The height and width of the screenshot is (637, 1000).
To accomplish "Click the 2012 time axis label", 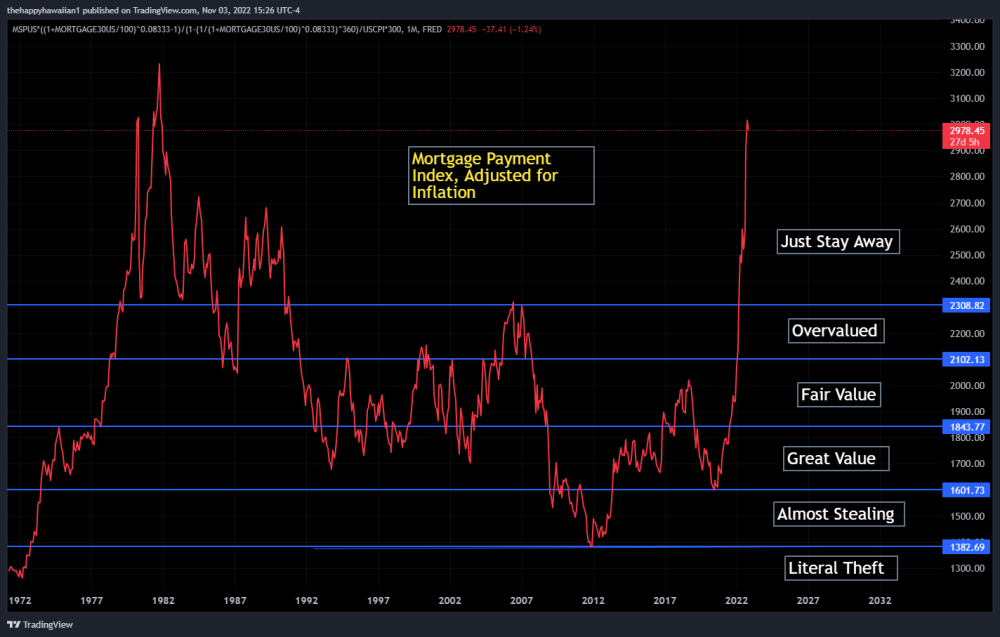I will pos(593,601).
